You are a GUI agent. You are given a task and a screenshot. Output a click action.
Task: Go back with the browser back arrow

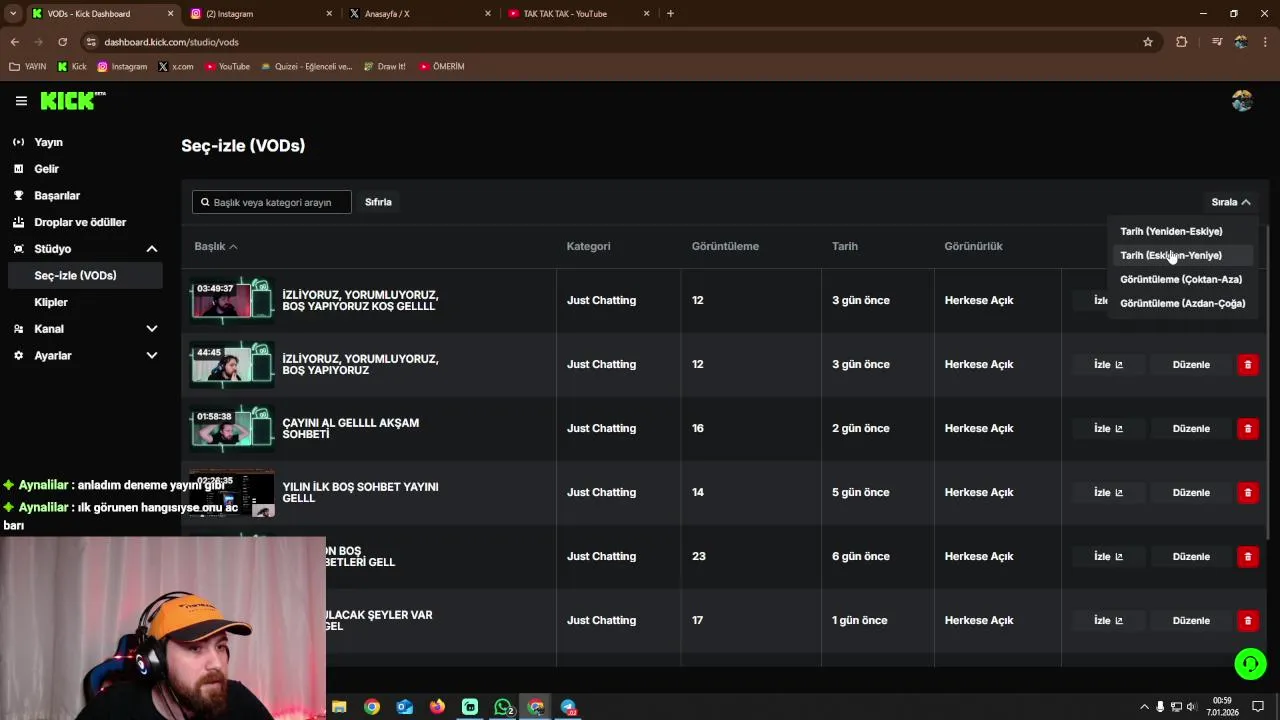tap(14, 42)
